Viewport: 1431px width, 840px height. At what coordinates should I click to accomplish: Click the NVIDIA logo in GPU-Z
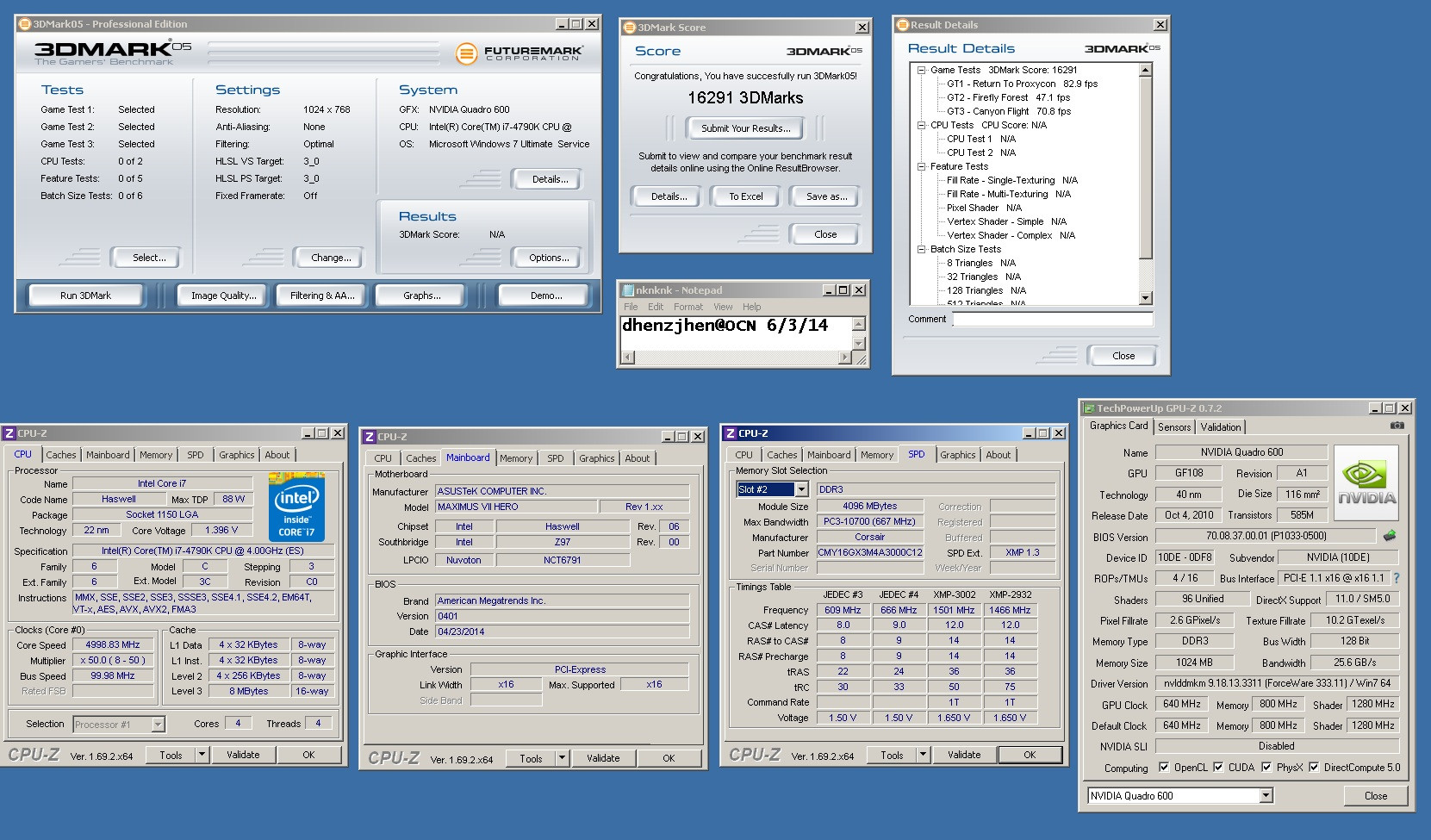1366,481
